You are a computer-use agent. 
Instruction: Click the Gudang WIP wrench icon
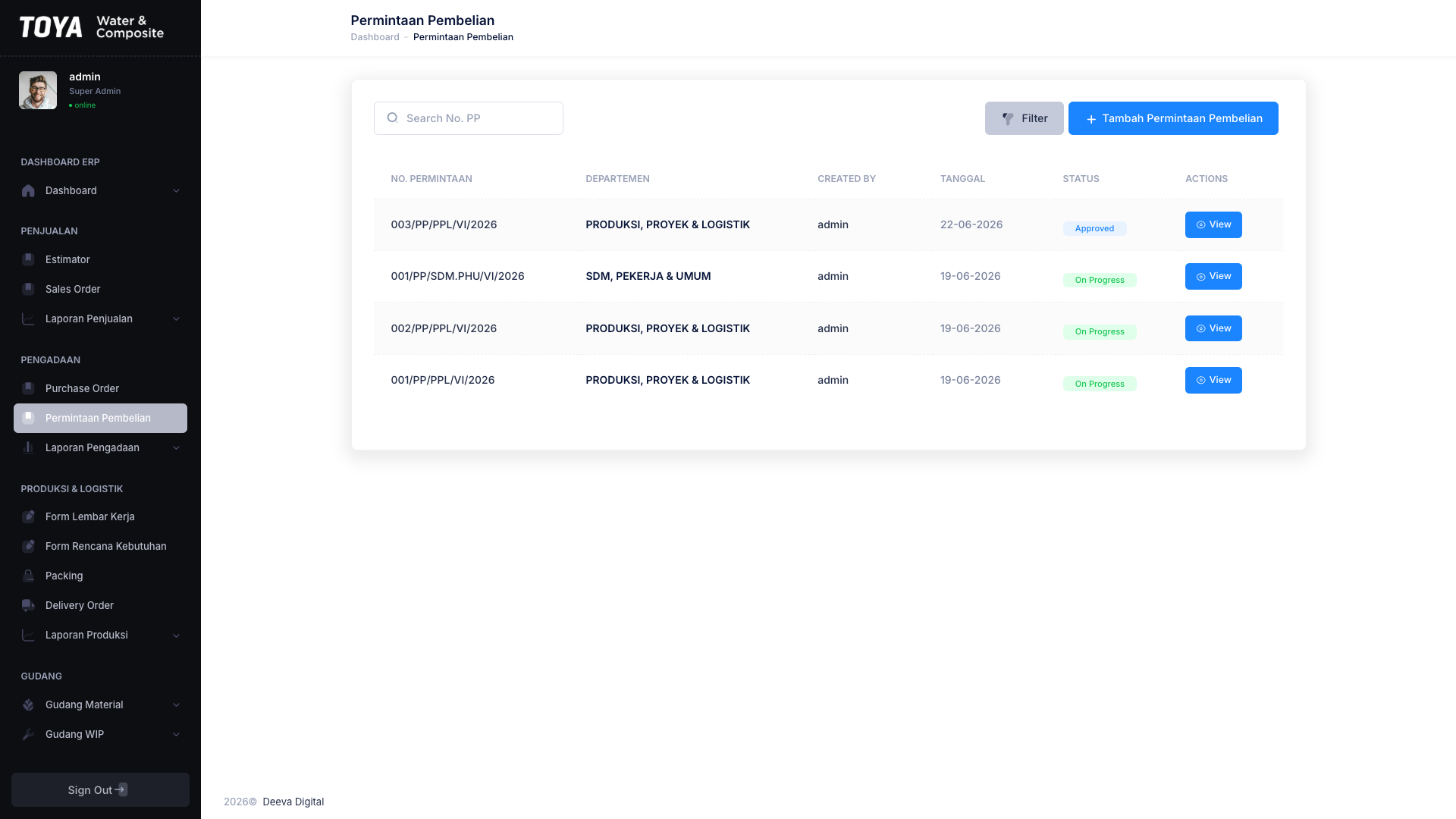point(28,734)
